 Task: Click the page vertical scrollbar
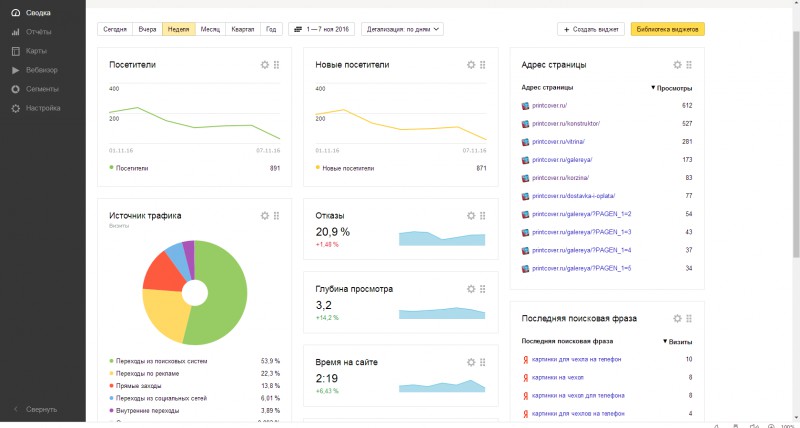click(796, 143)
